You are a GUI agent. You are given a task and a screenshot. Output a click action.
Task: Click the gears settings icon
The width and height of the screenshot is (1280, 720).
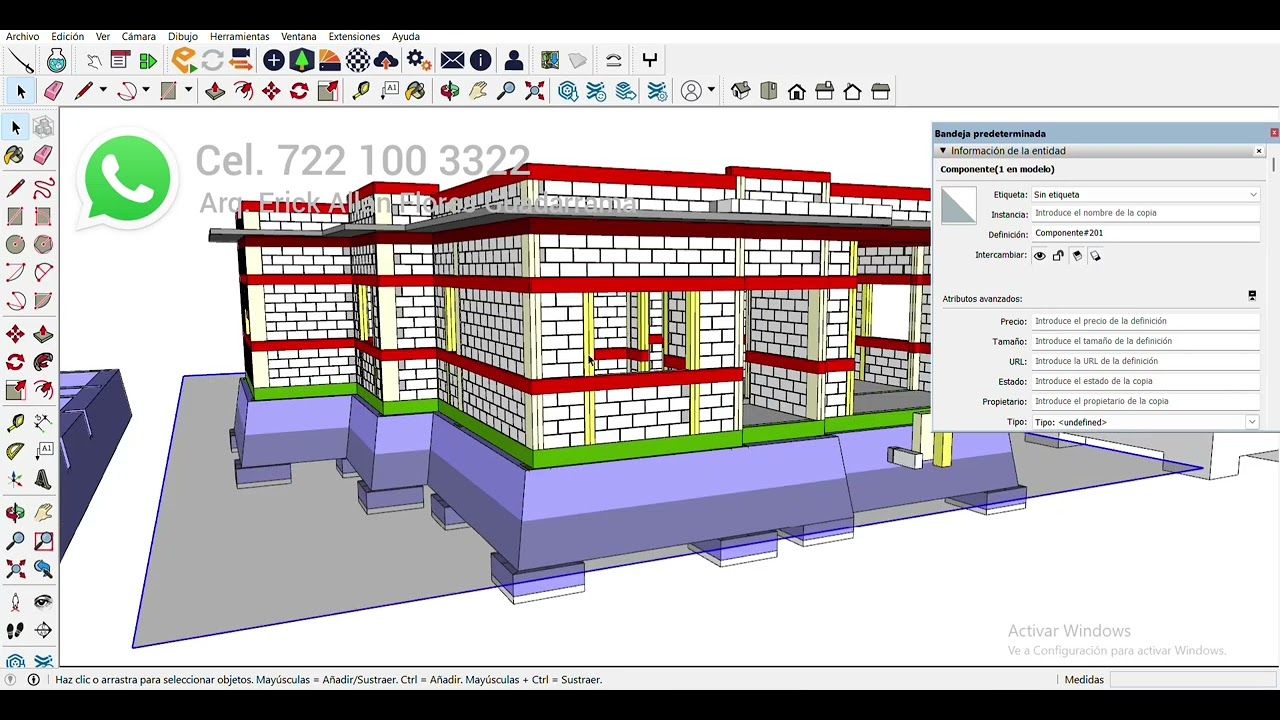pos(419,60)
